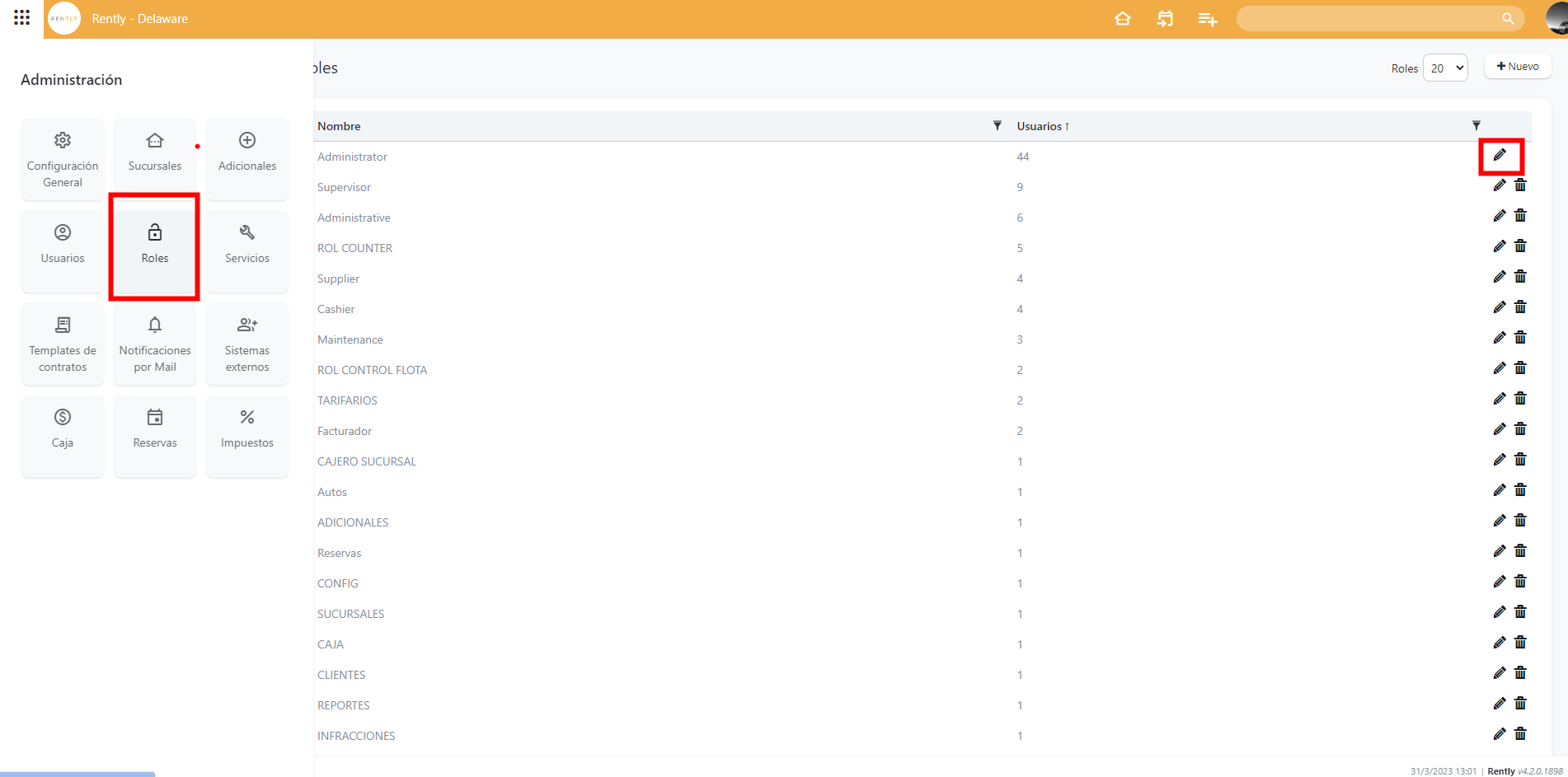Open Configuración General settings tile
Image resolution: width=1568 pixels, height=777 pixels.
[x=63, y=161]
